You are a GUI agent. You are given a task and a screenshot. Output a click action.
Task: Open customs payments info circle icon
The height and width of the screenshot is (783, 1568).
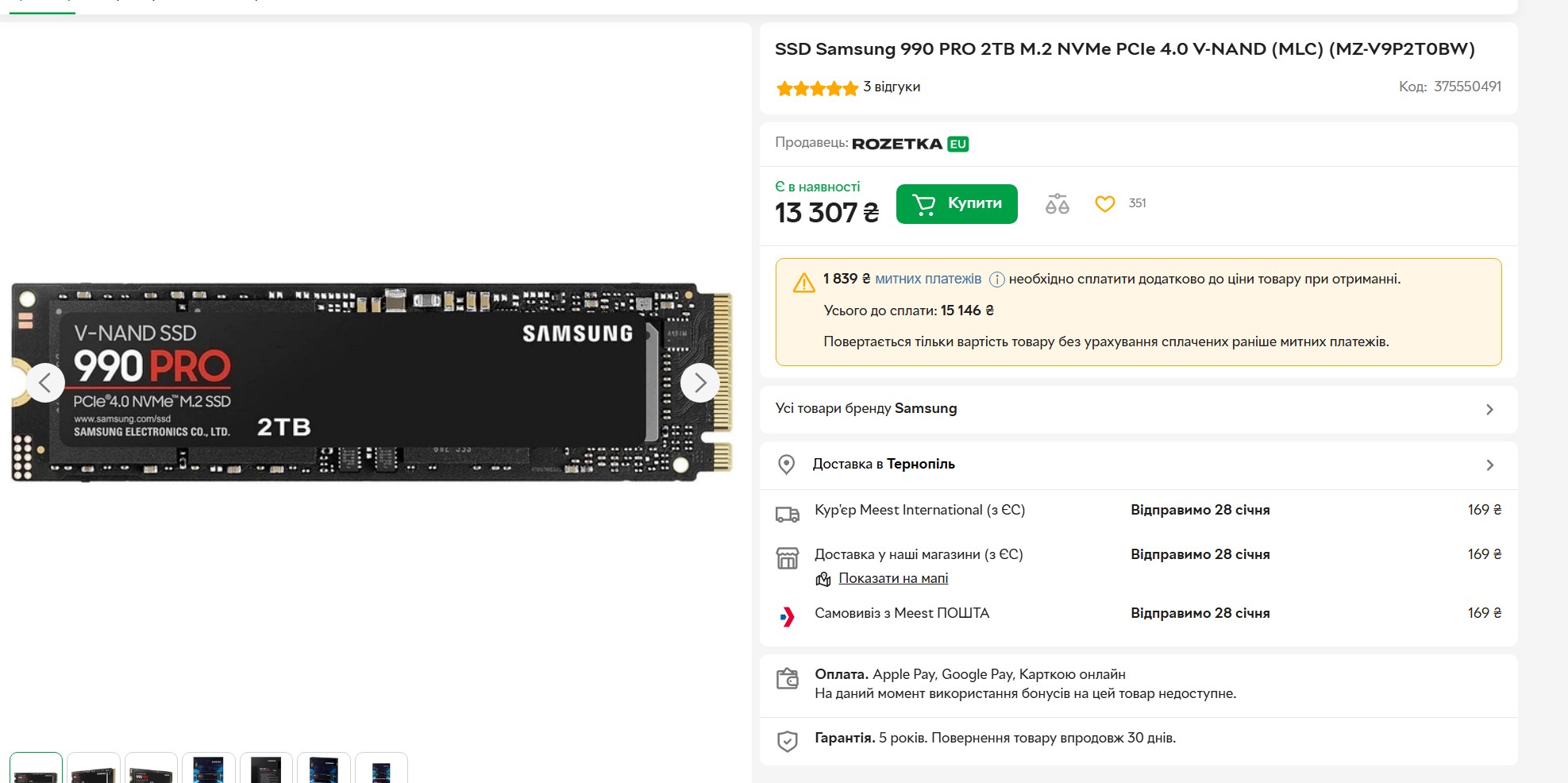point(997,280)
